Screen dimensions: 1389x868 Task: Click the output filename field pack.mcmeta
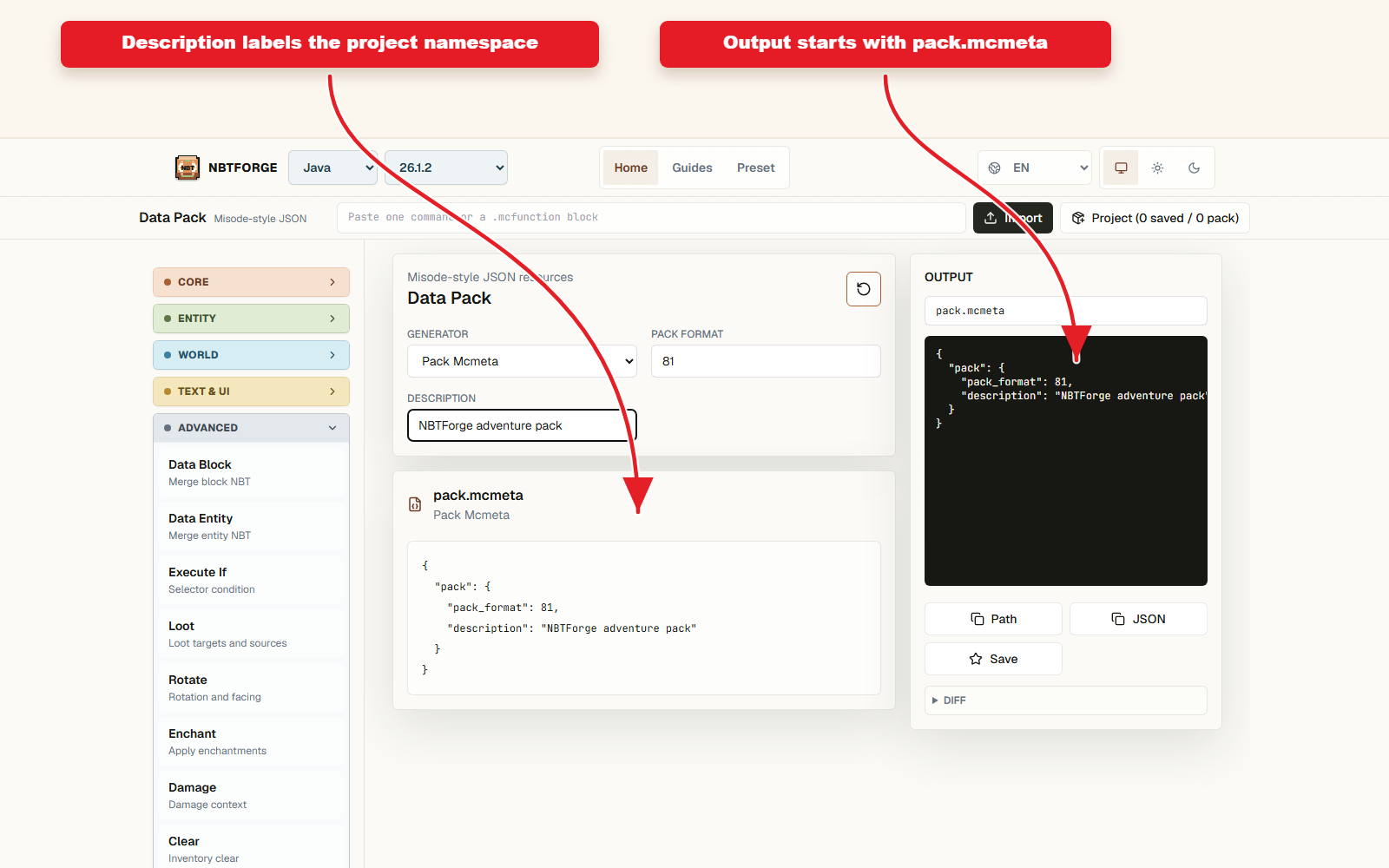tap(1065, 311)
